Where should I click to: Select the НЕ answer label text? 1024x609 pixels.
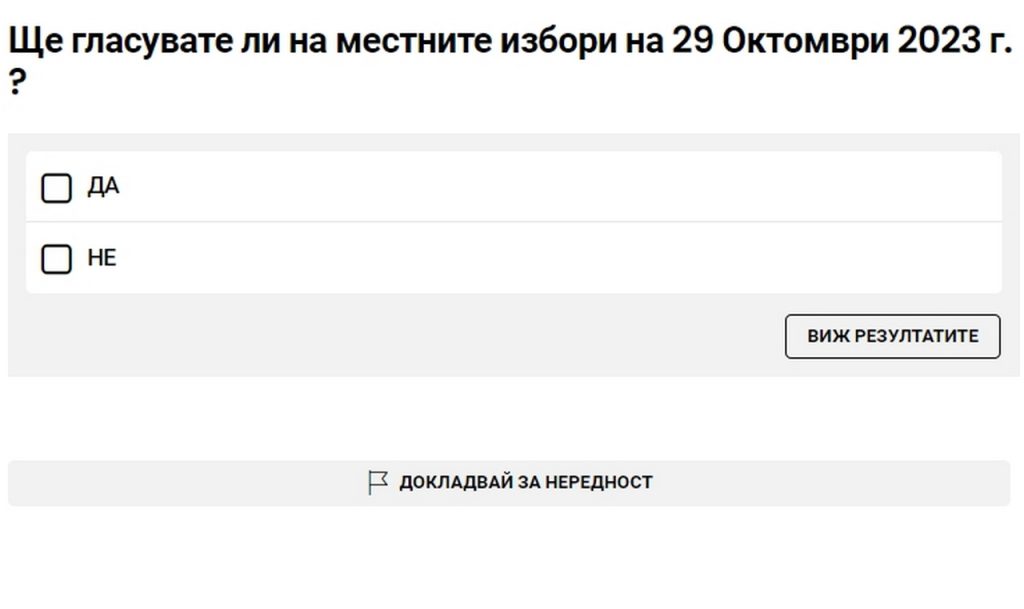pos(102,258)
